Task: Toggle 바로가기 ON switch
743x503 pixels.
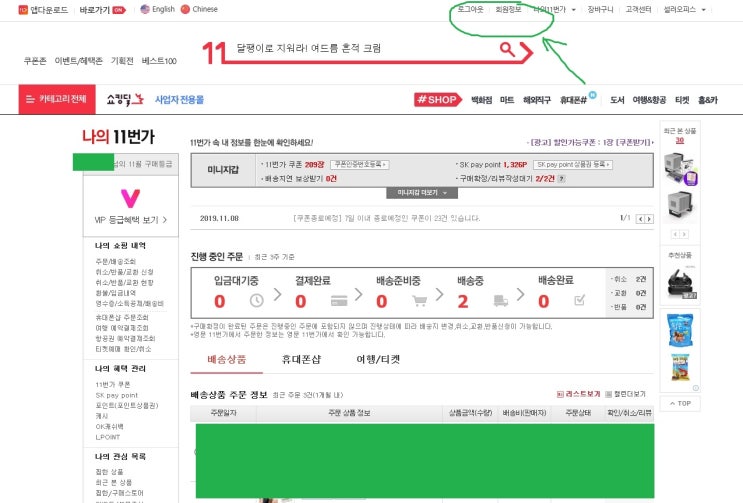Action: [119, 10]
